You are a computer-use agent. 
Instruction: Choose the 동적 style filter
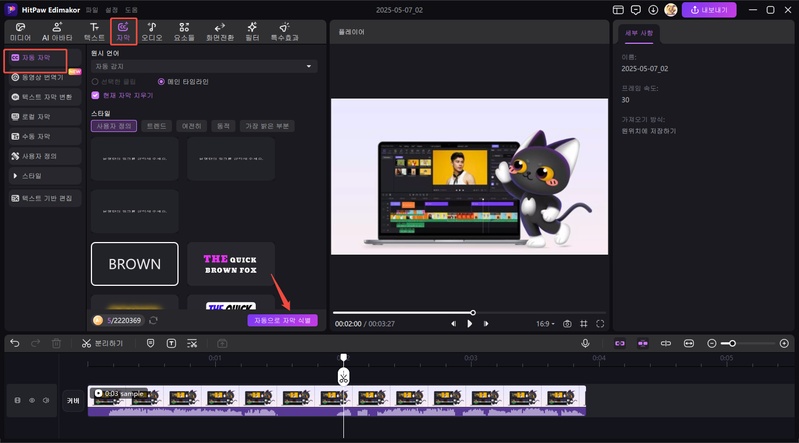point(223,126)
